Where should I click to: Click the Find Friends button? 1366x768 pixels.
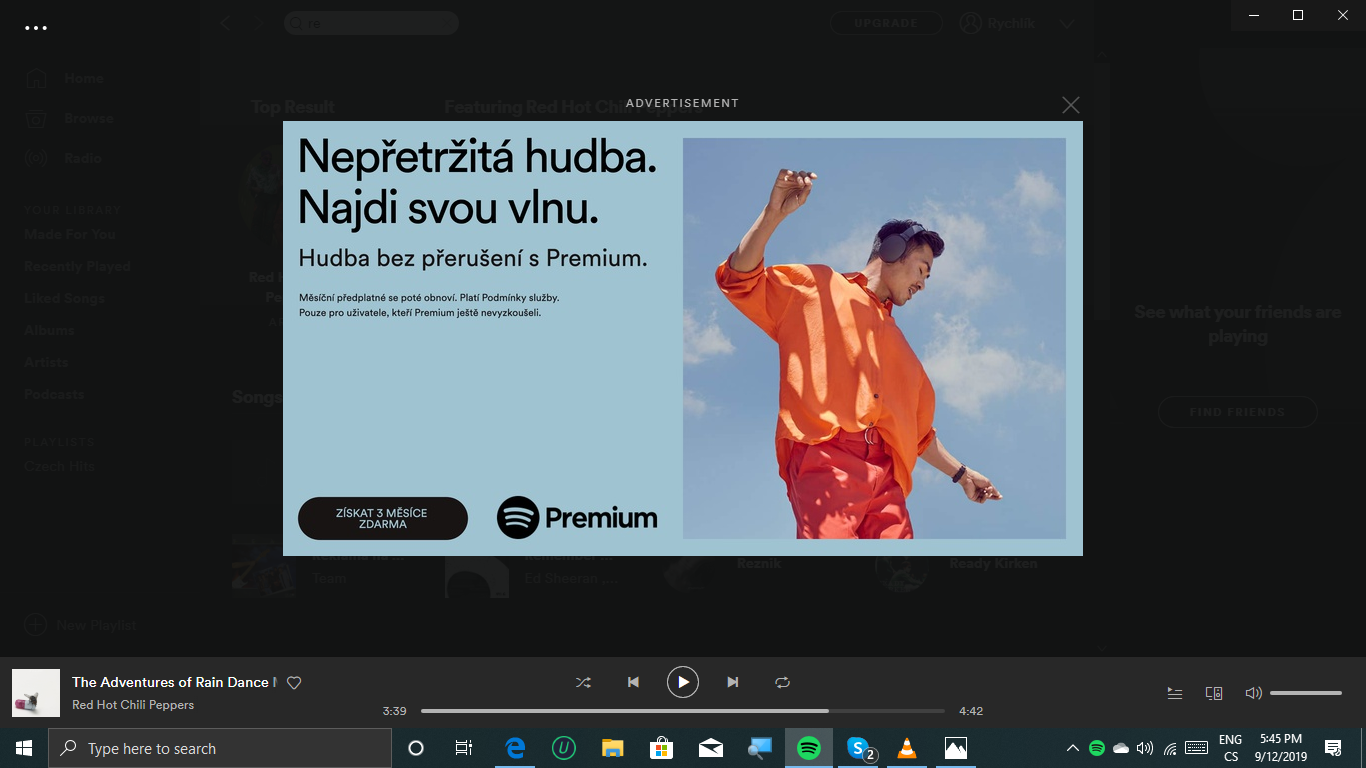[1238, 412]
